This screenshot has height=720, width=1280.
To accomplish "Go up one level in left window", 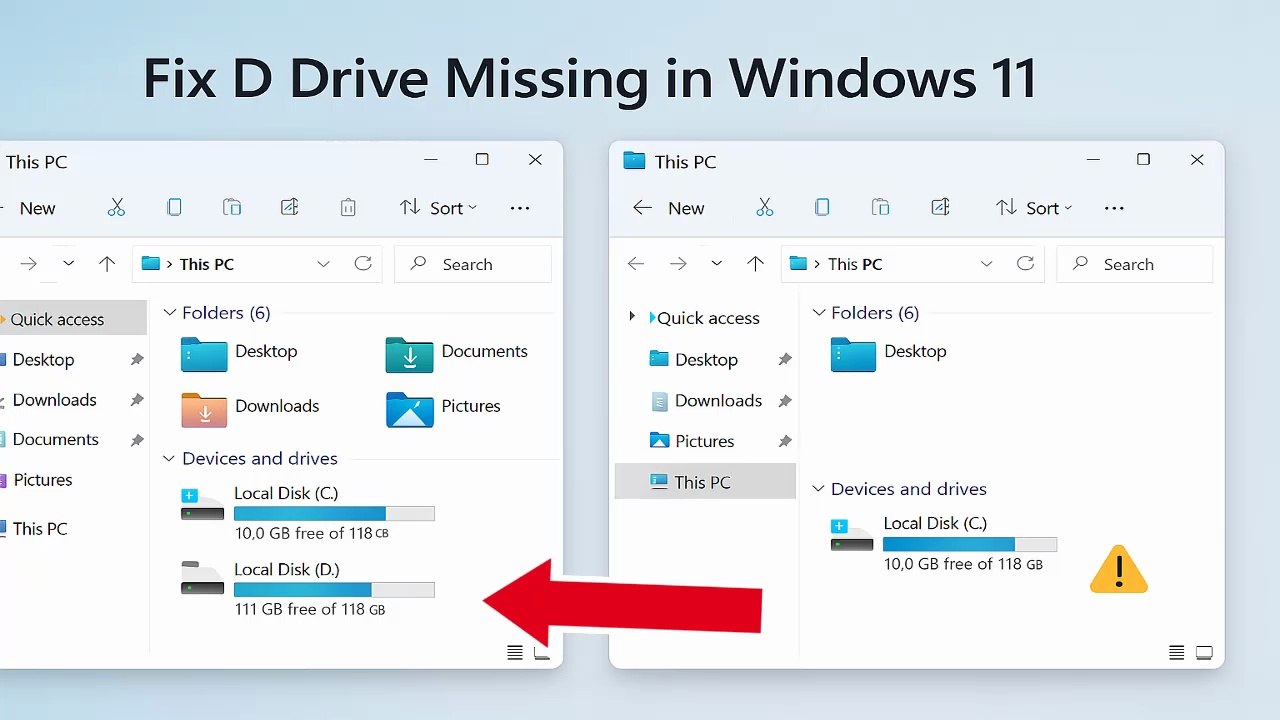I will click(x=107, y=264).
